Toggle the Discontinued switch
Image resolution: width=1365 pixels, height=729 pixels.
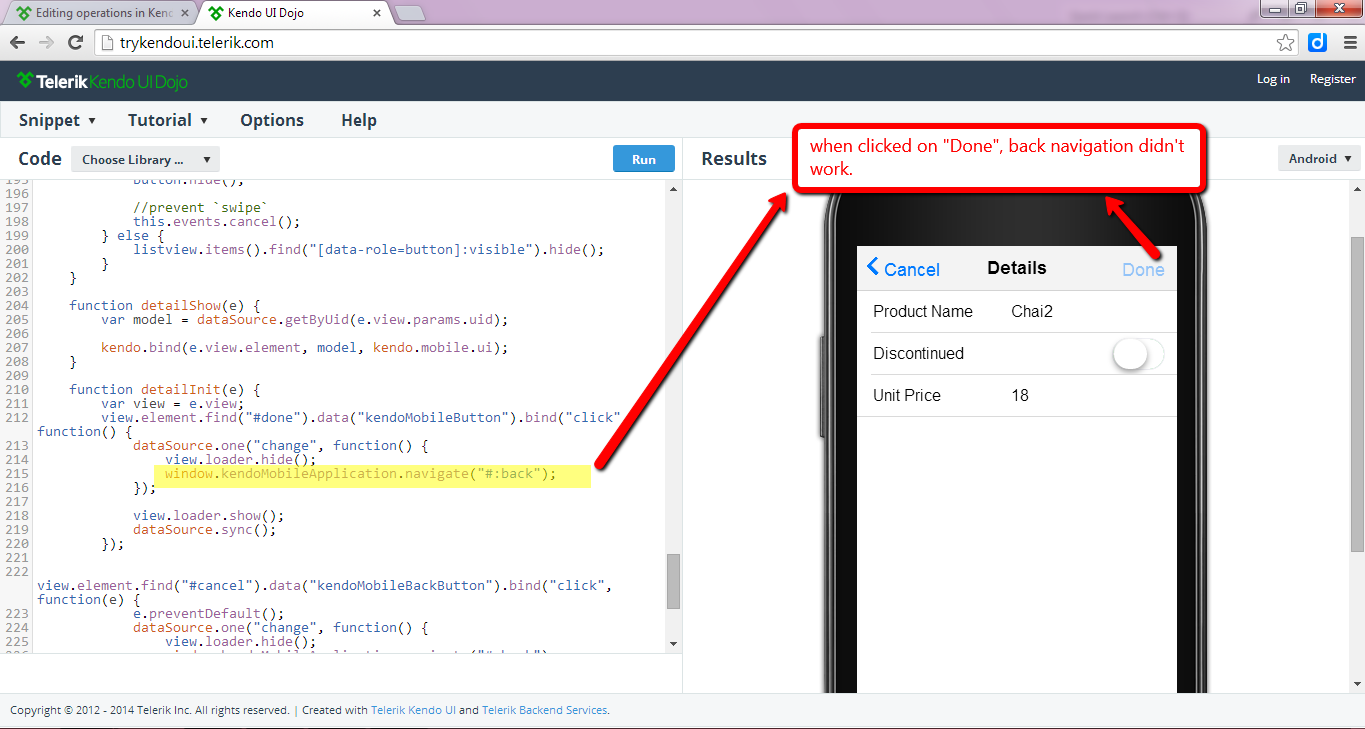point(1139,354)
